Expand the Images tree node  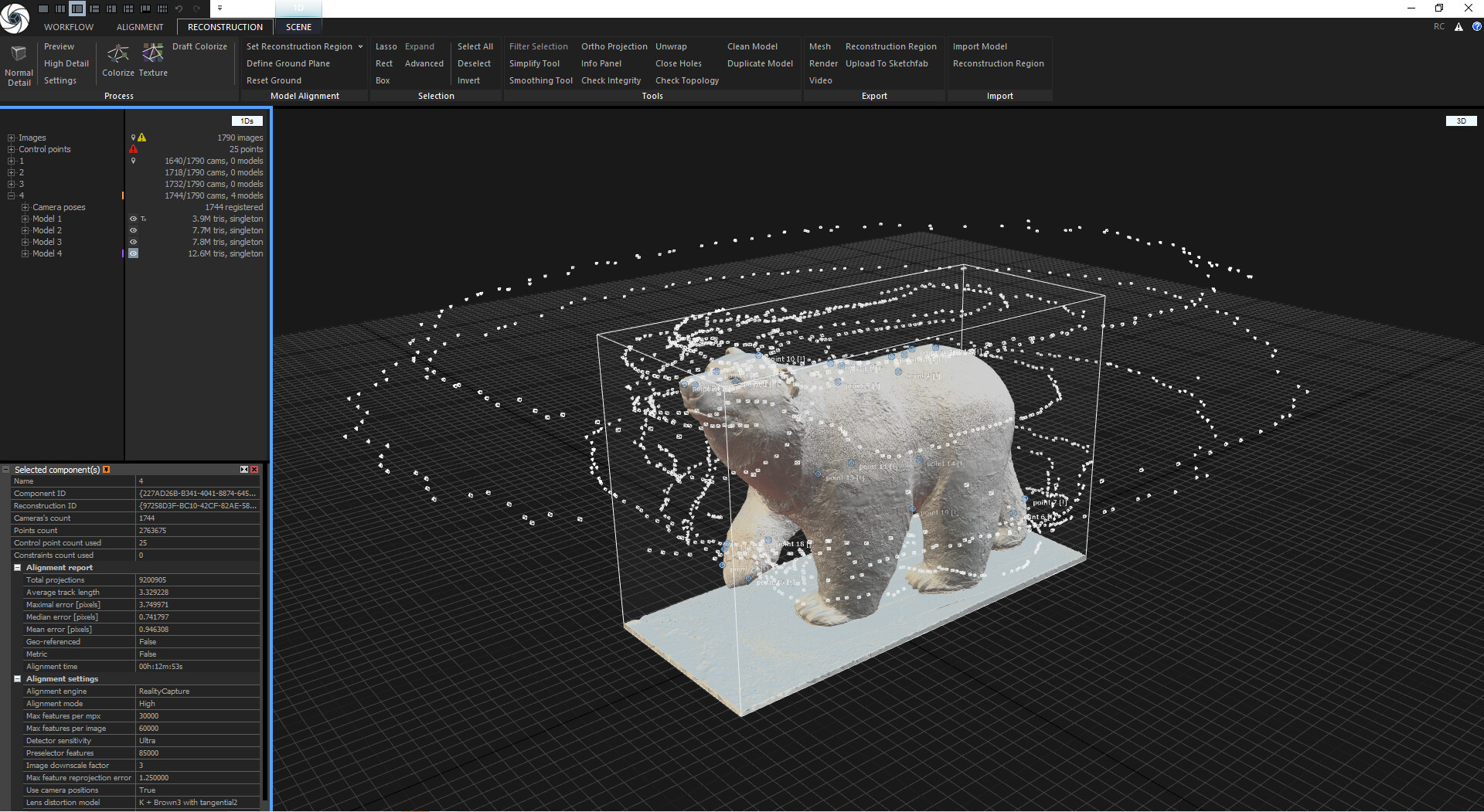[12, 138]
